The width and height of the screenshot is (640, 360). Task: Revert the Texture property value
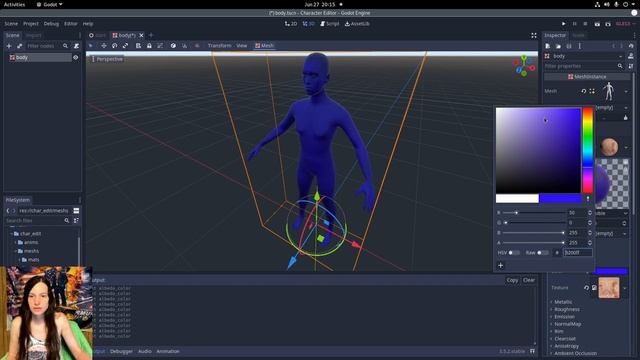[x=586, y=288]
